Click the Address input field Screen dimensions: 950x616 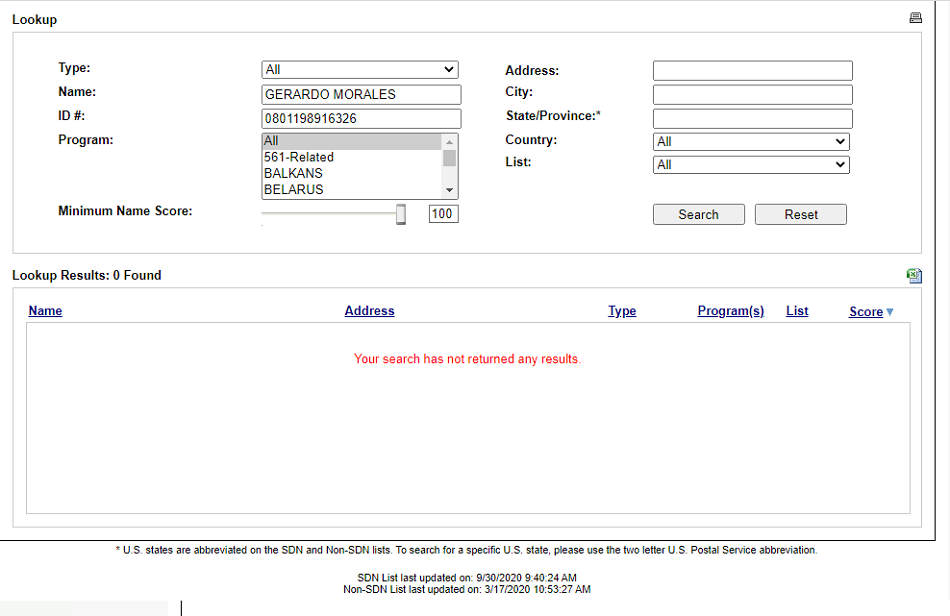(x=752, y=71)
